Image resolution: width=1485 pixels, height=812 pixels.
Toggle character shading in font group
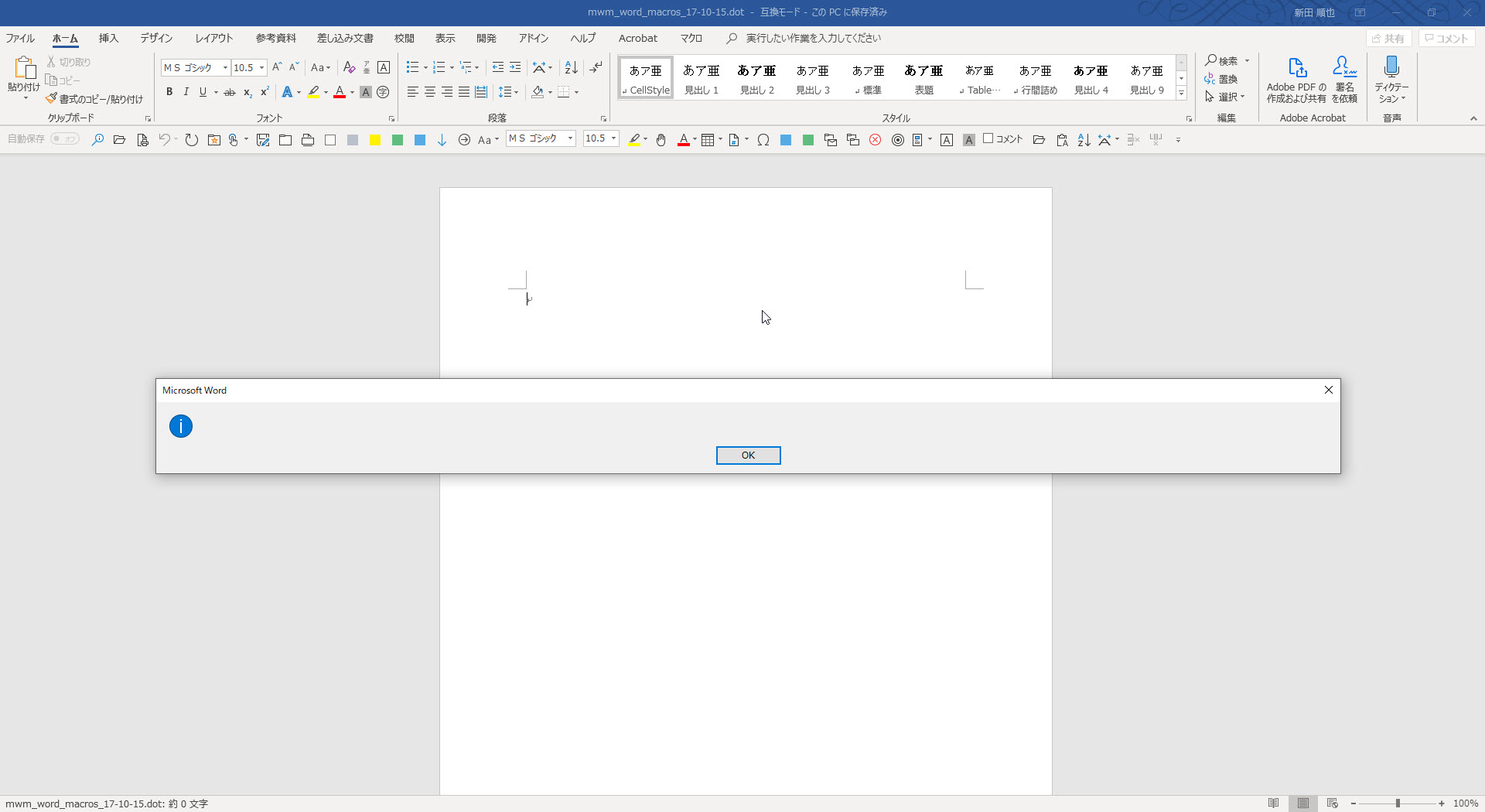366,92
